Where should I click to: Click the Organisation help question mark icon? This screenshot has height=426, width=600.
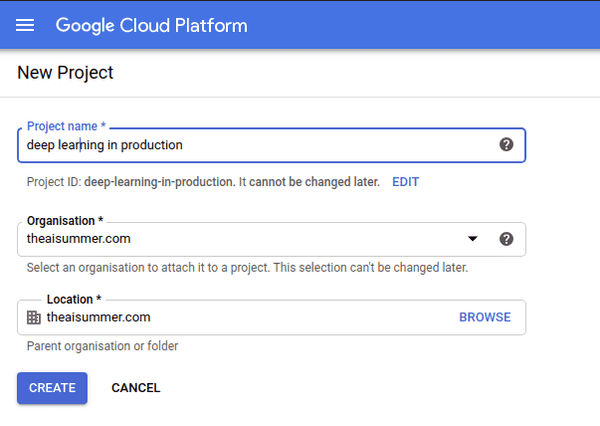click(x=506, y=239)
